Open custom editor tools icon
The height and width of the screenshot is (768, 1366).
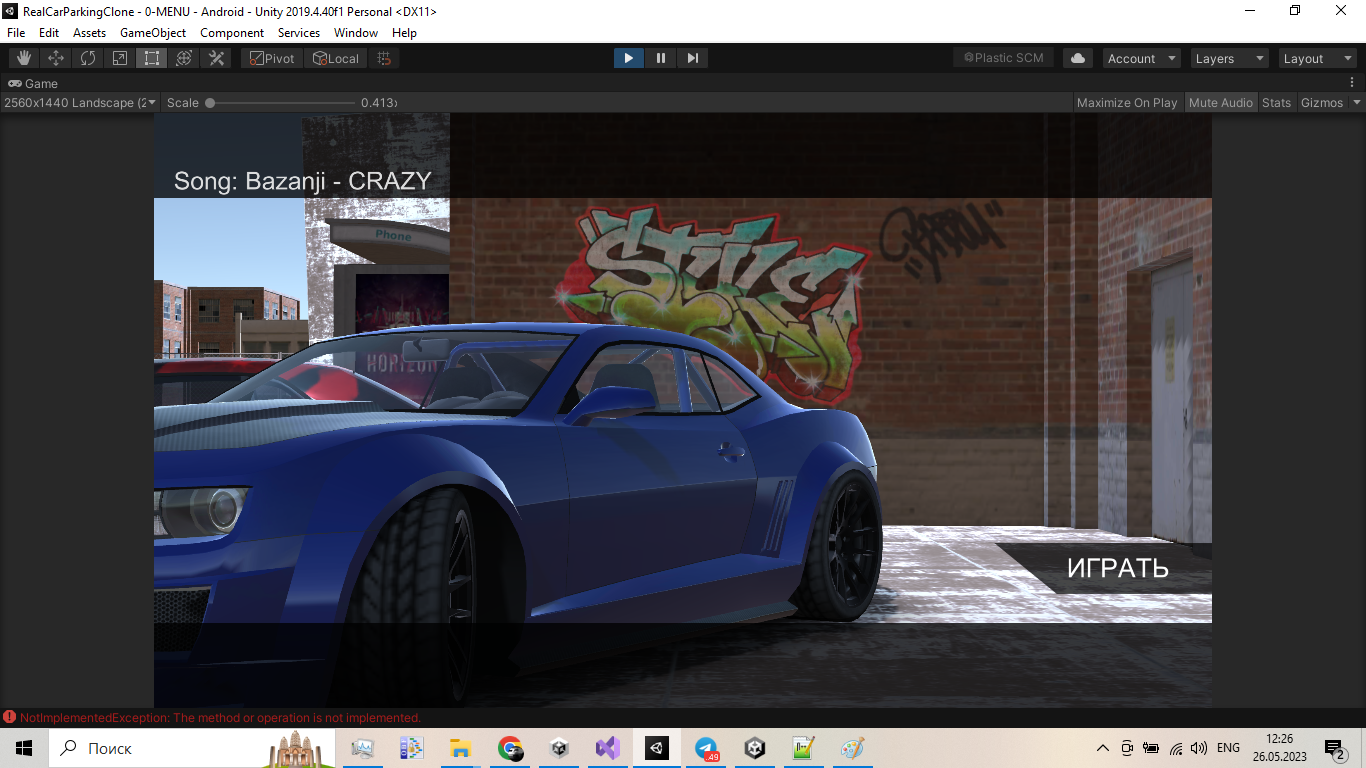point(216,58)
